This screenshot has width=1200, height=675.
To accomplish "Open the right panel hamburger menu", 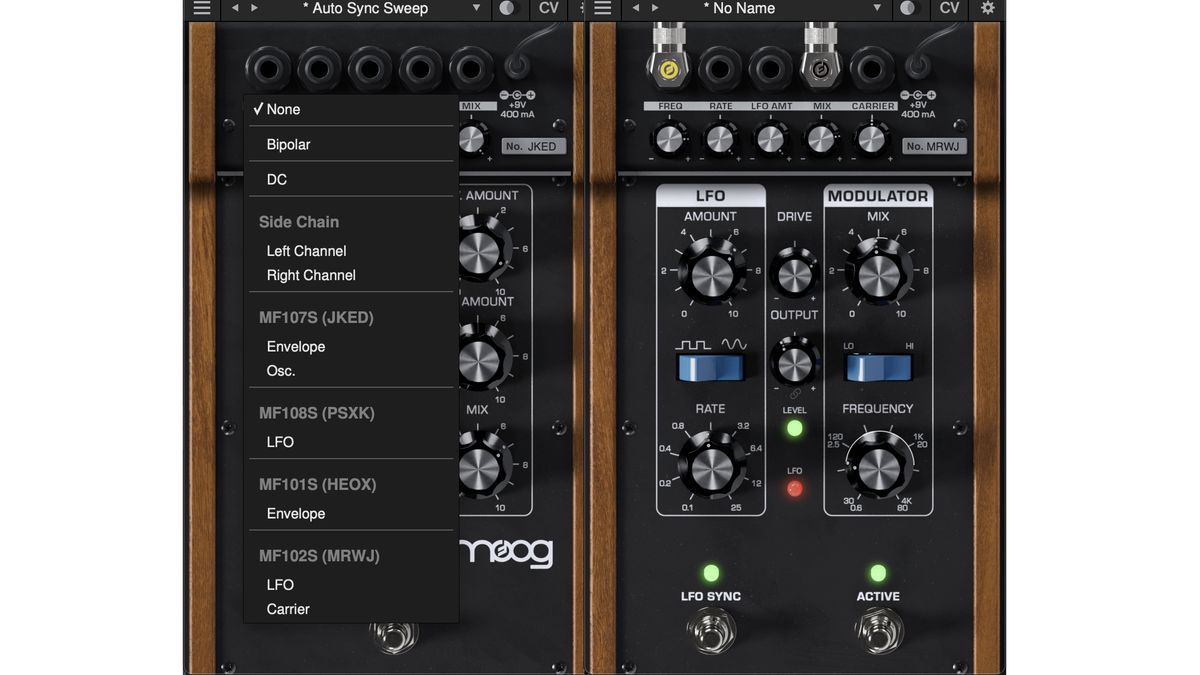I will [601, 9].
